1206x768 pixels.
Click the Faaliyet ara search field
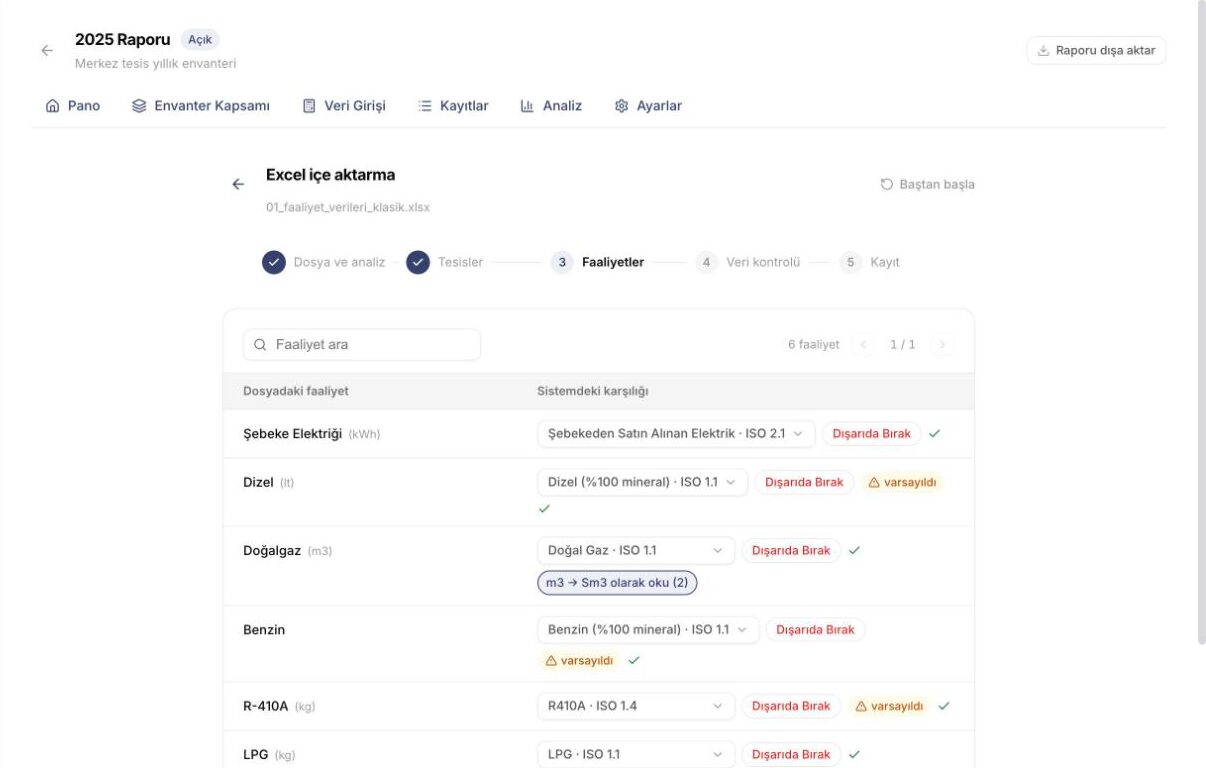tap(362, 345)
